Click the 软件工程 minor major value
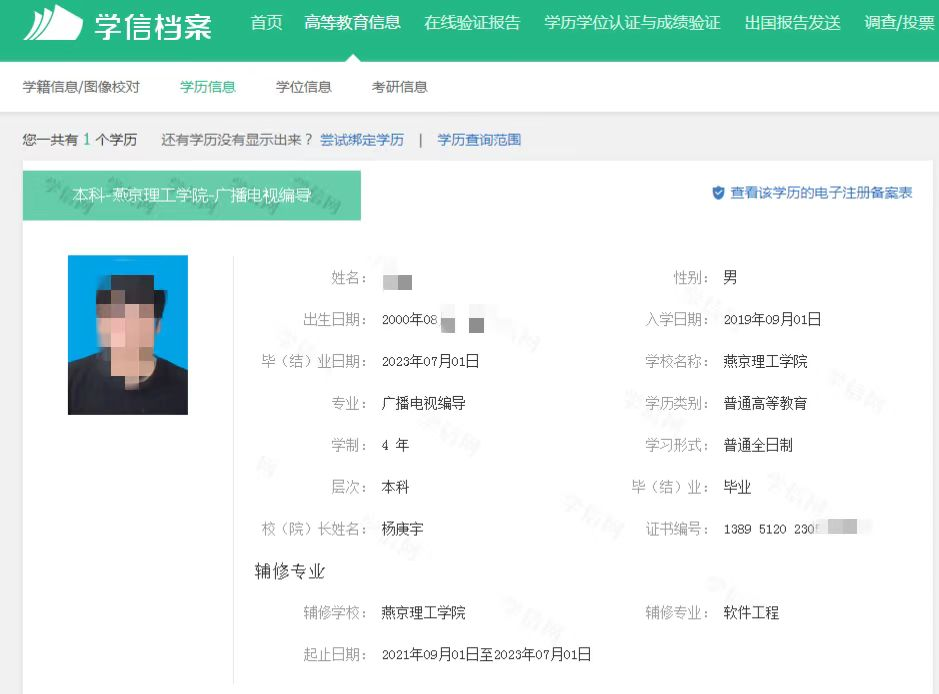This screenshot has width=939, height=694. click(751, 613)
